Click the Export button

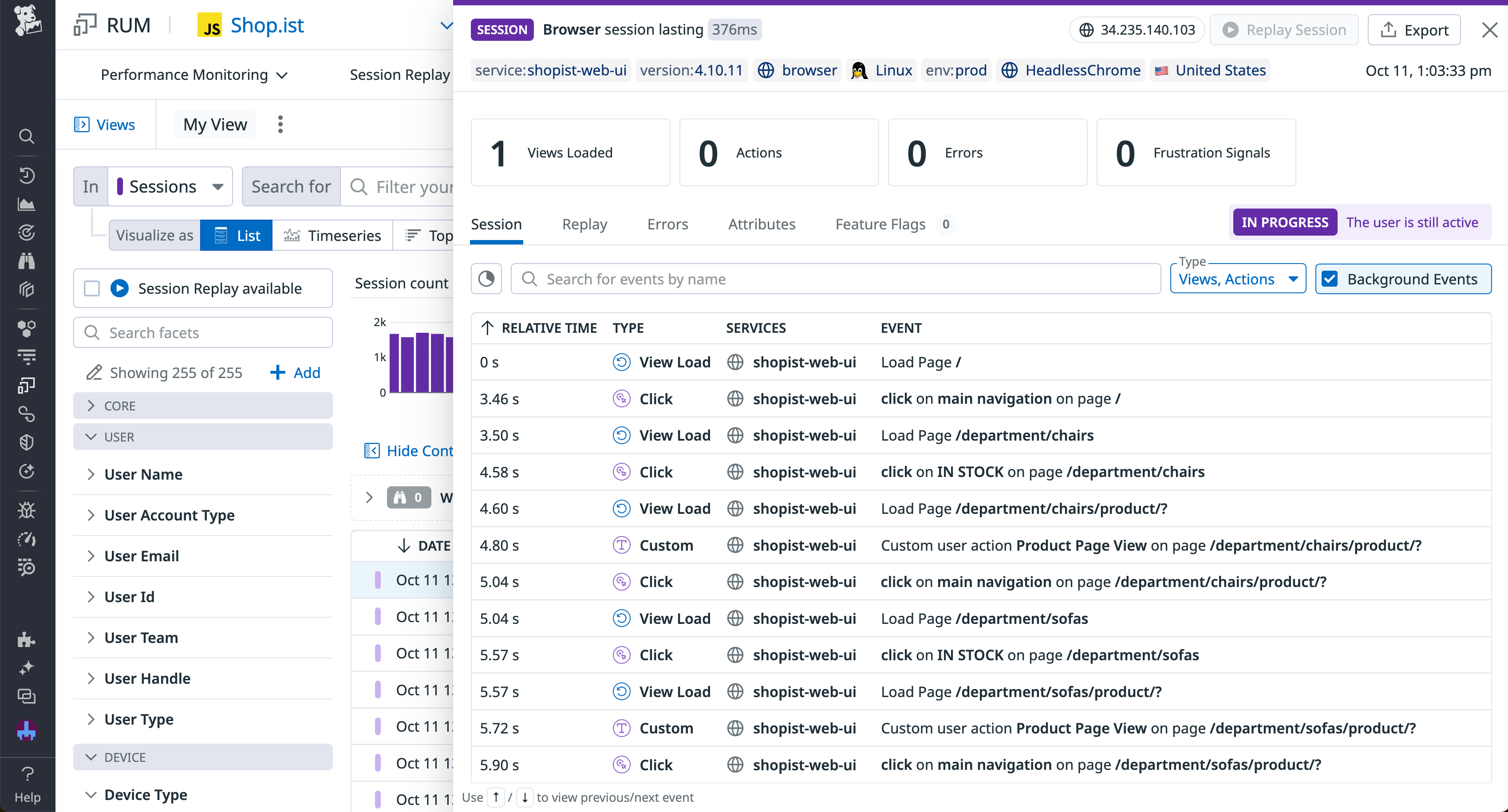tap(1415, 29)
